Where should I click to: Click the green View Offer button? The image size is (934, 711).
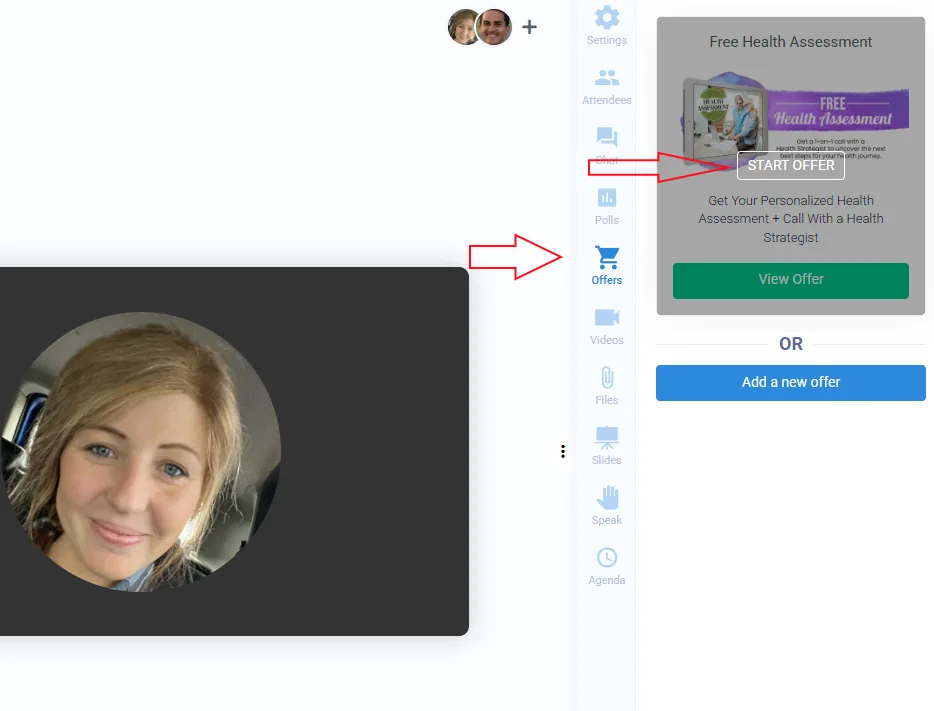[790, 280]
